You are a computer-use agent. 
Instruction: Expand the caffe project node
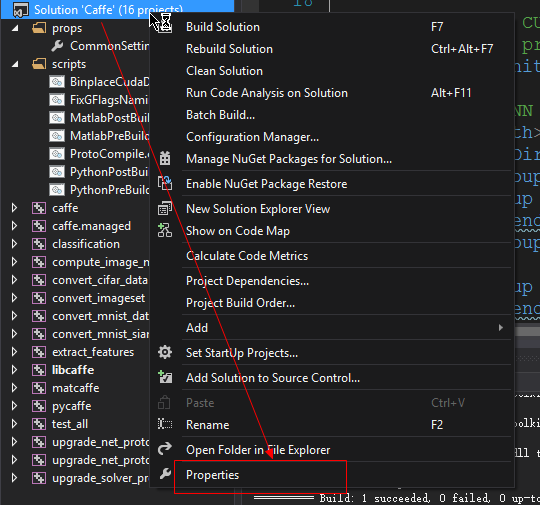(x=14, y=208)
